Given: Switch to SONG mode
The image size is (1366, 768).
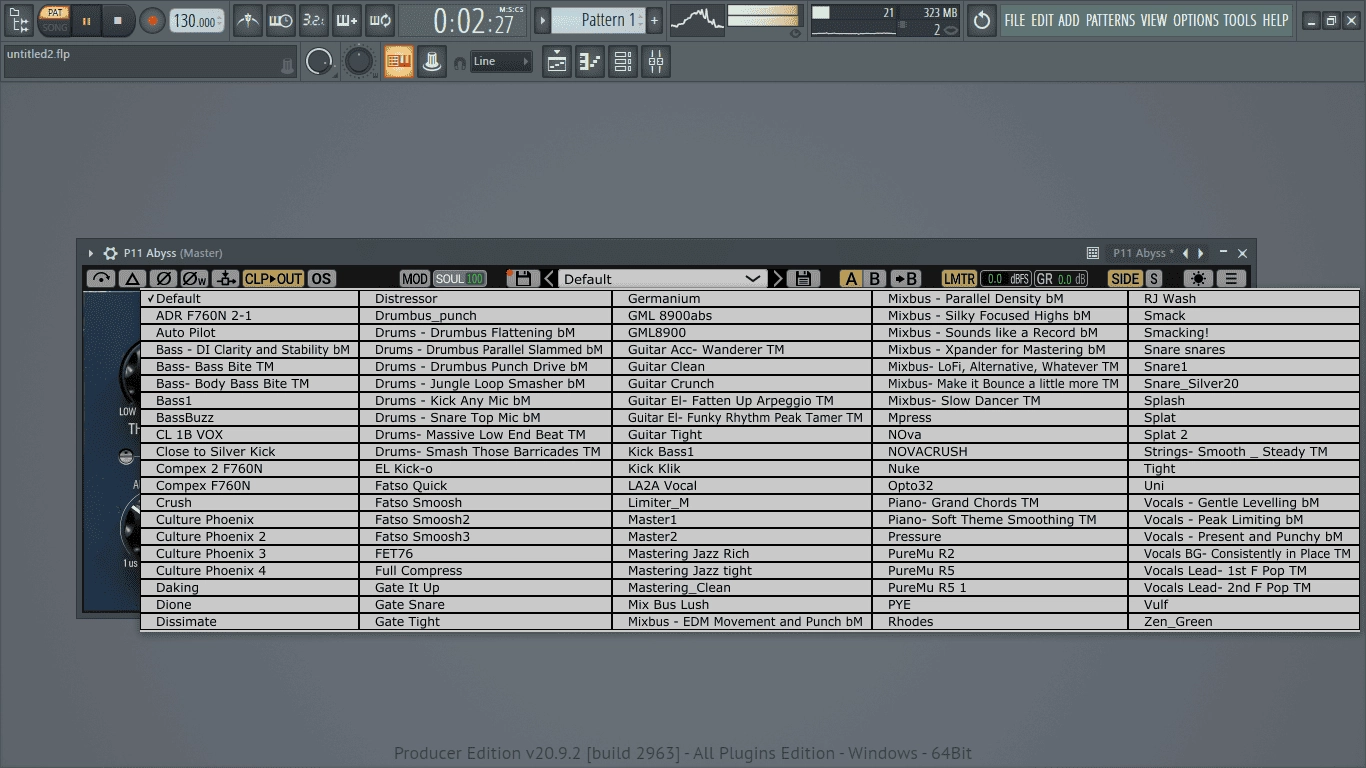Looking at the screenshot, I should pyautogui.click(x=55, y=27).
